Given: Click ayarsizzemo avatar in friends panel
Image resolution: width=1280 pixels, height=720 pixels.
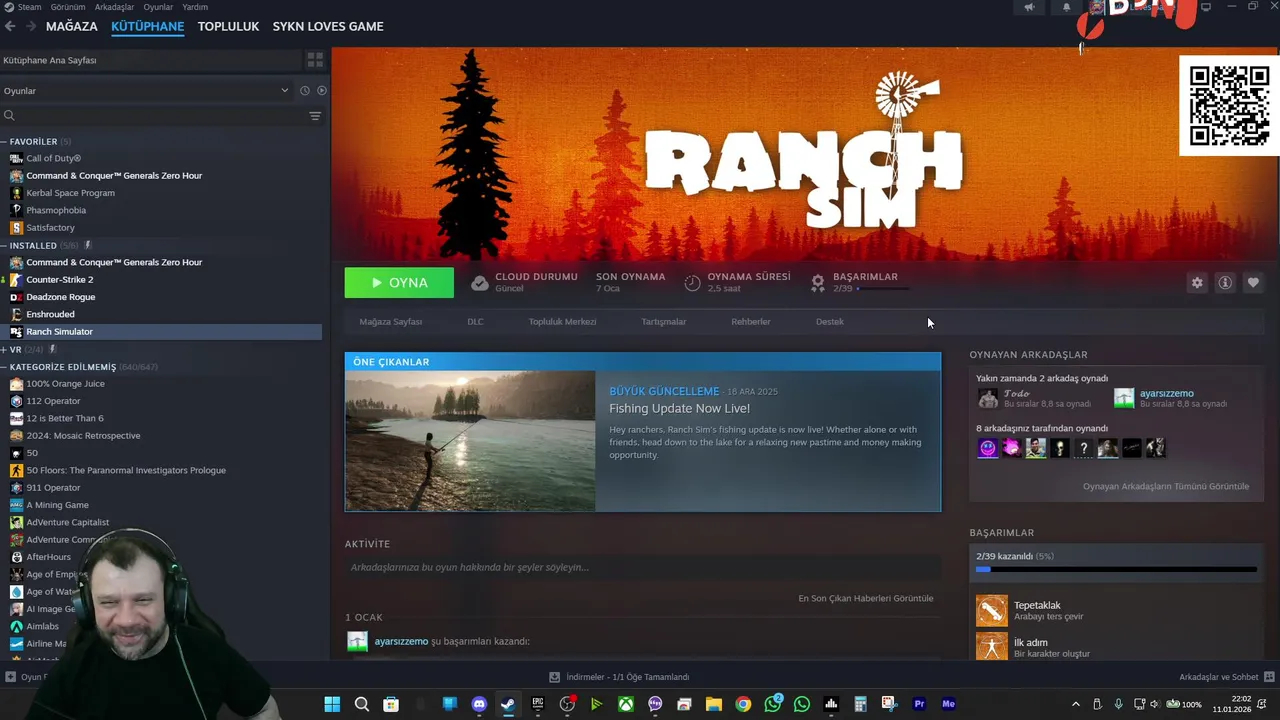Looking at the screenshot, I should 1124,398.
